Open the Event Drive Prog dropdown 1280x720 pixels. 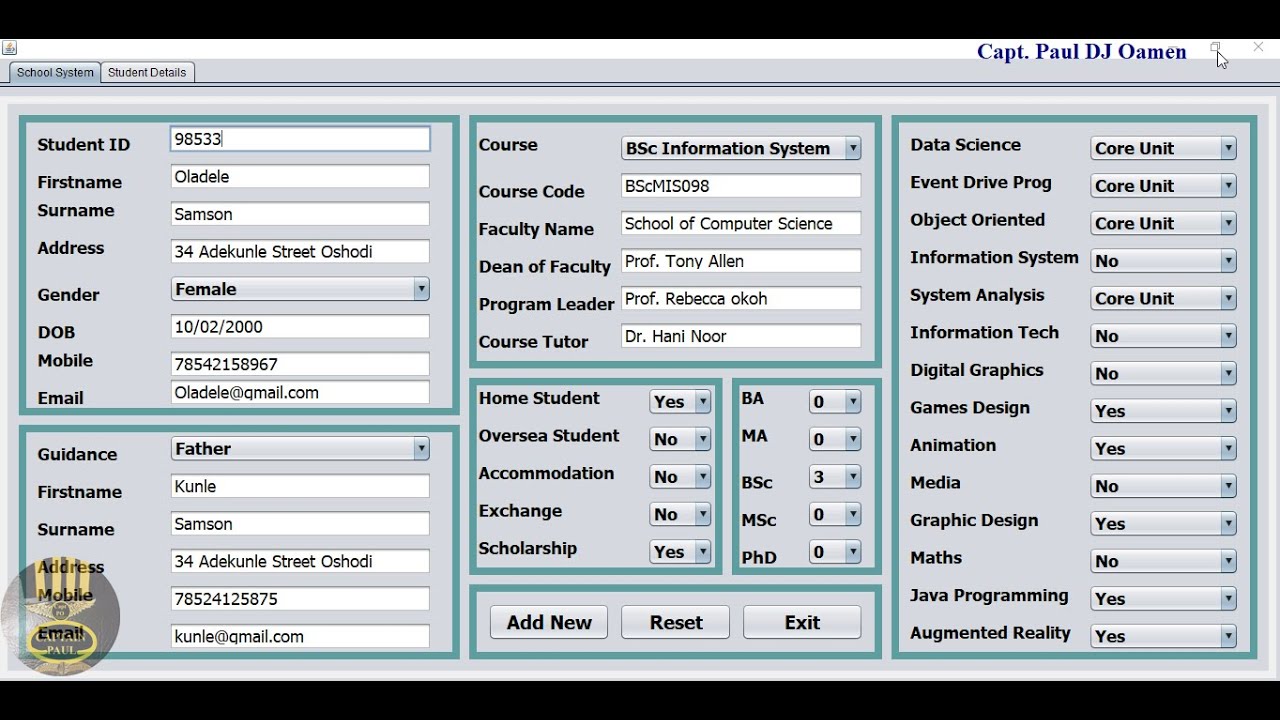(1164, 186)
